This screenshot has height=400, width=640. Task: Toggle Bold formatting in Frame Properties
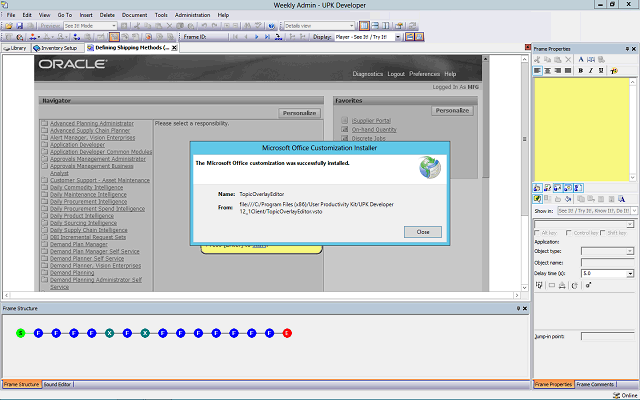coord(580,71)
